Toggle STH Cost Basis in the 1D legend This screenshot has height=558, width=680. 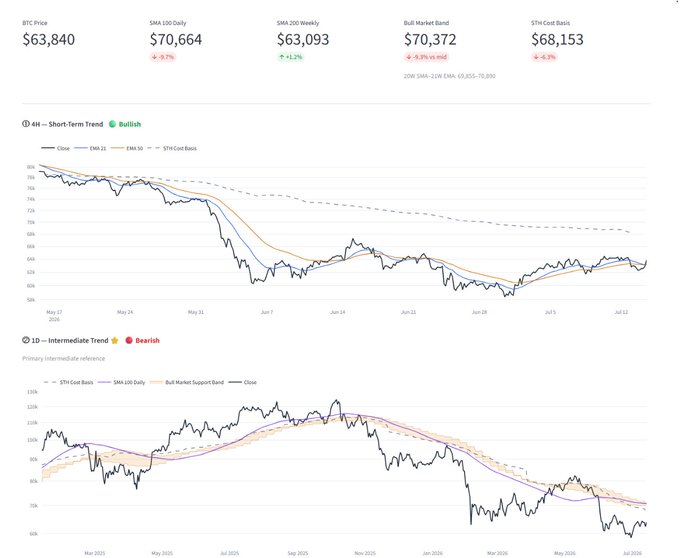point(69,382)
